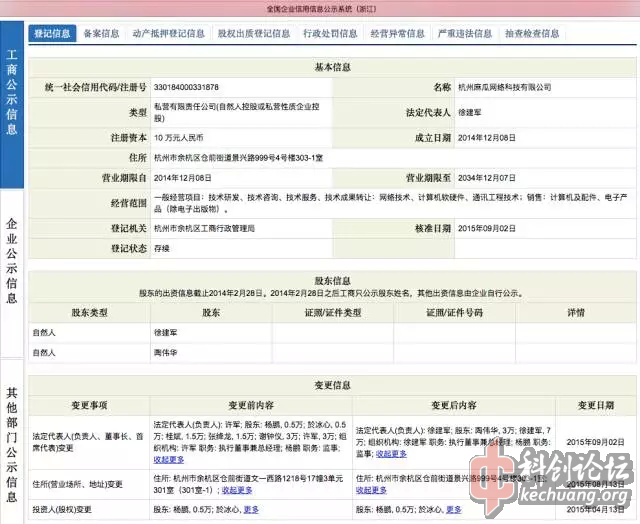Open the 动产抵押登记信息 tab
This screenshot has width=640, height=524.
(169, 33)
